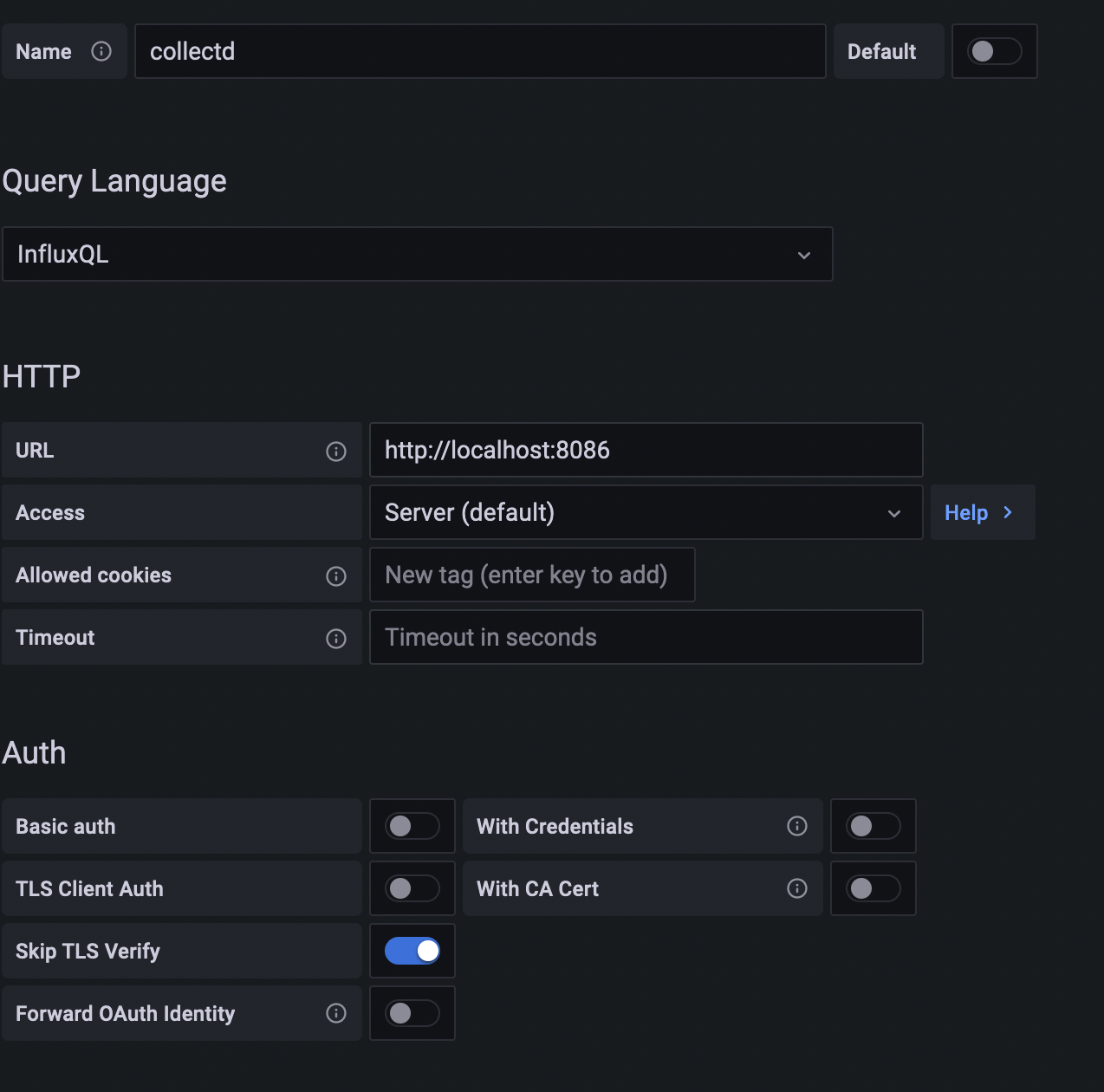This screenshot has height=1092, width=1104.
Task: Click the Timeout info icon
Action: 336,639
